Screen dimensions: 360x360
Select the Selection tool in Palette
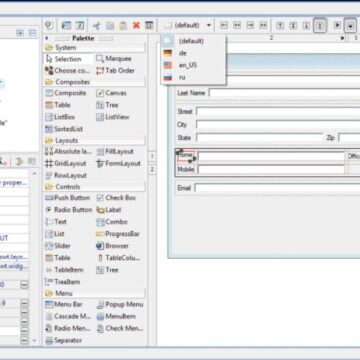pos(69,59)
